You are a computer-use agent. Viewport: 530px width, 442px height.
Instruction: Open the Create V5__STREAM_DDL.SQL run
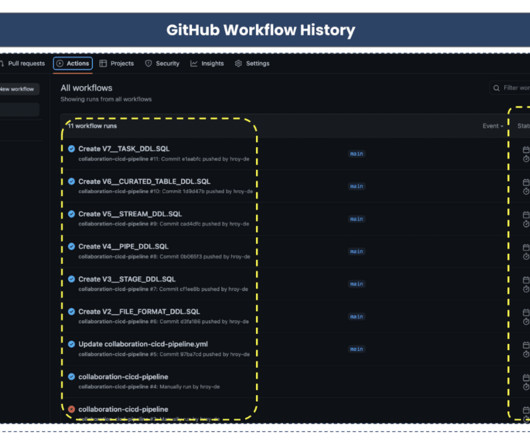(130, 214)
